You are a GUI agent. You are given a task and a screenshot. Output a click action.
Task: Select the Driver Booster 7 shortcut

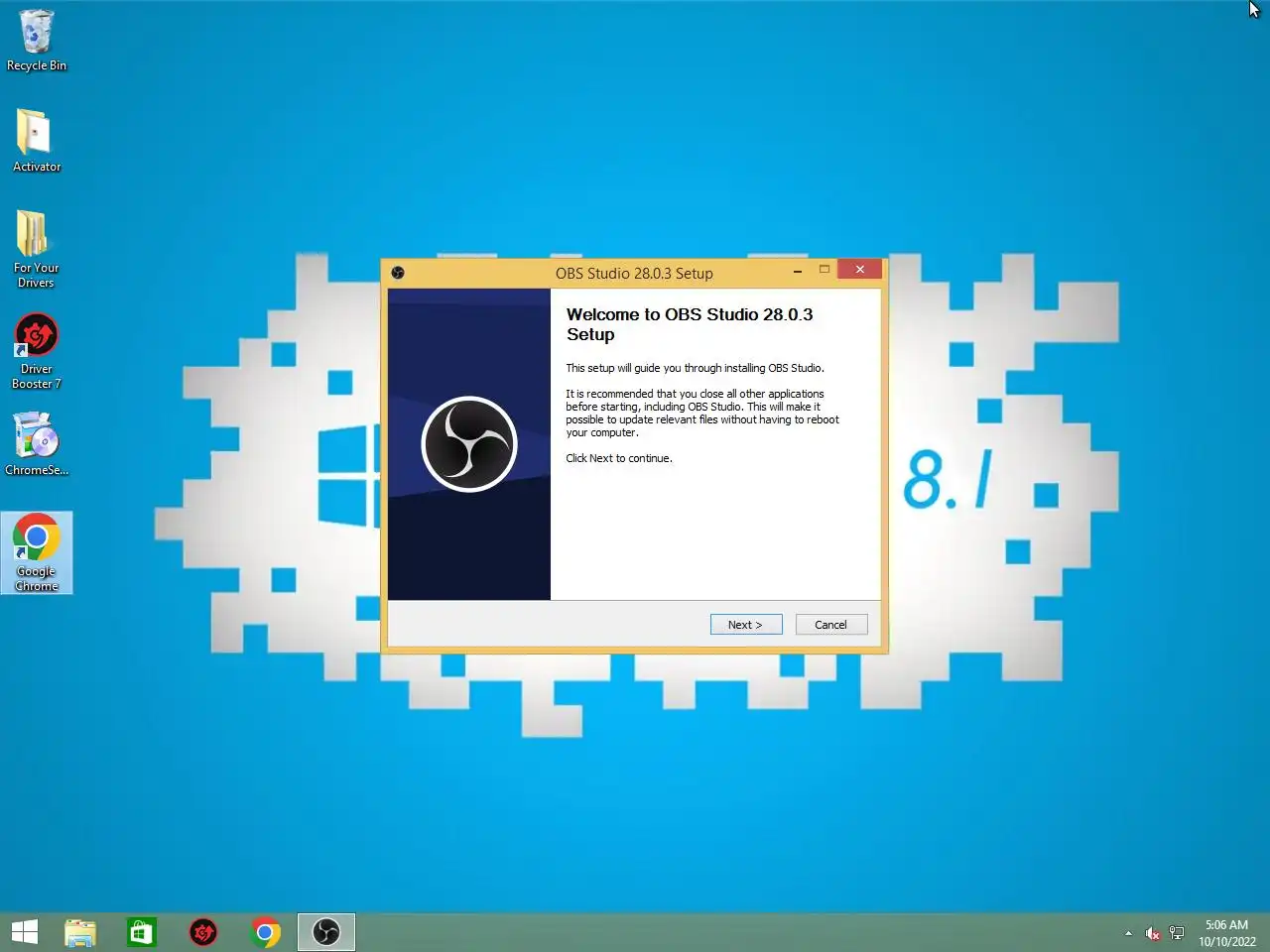pos(36,351)
